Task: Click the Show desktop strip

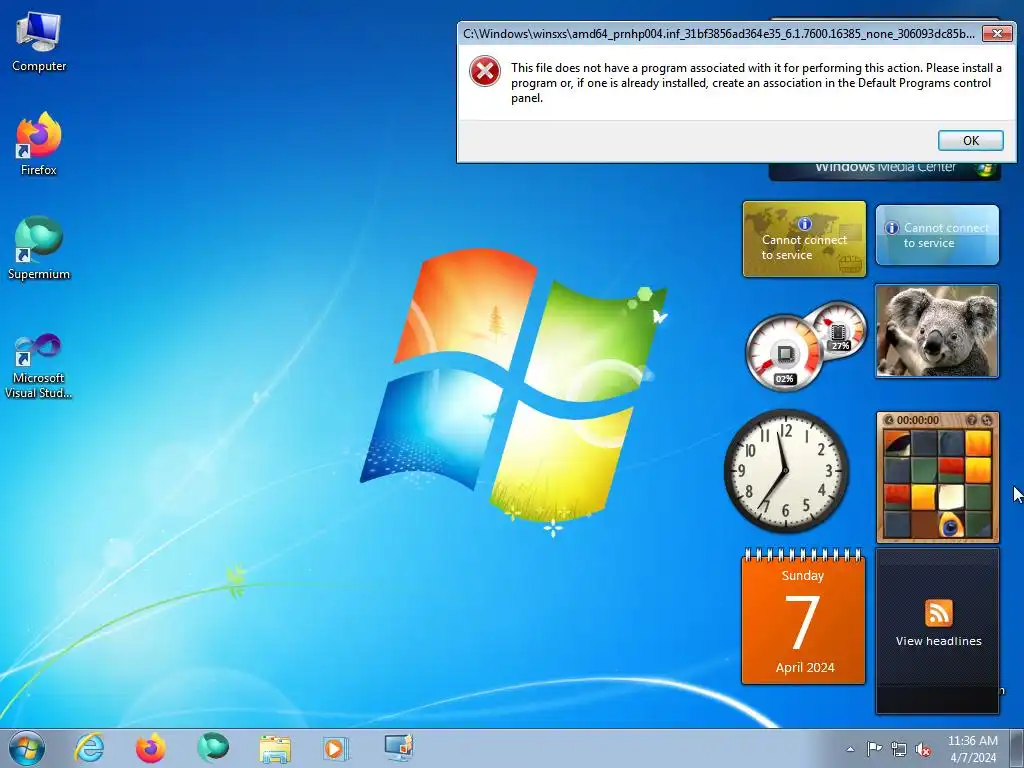Action: coord(1017,748)
